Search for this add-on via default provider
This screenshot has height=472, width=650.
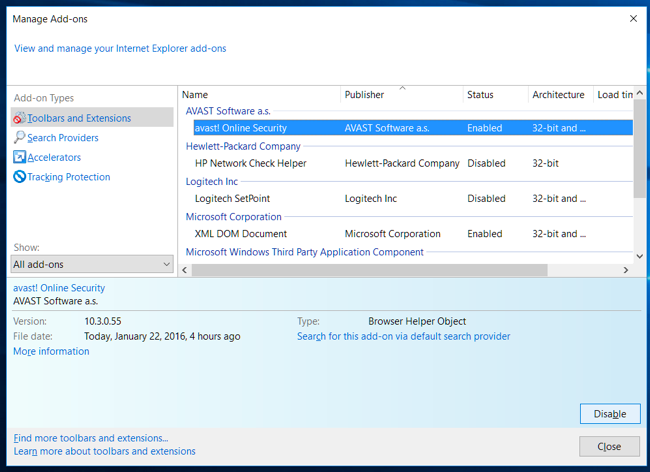click(403, 336)
